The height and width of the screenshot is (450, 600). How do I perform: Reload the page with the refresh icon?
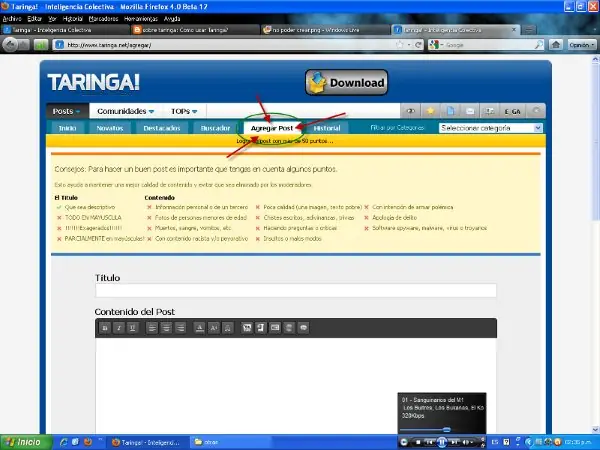coord(419,45)
